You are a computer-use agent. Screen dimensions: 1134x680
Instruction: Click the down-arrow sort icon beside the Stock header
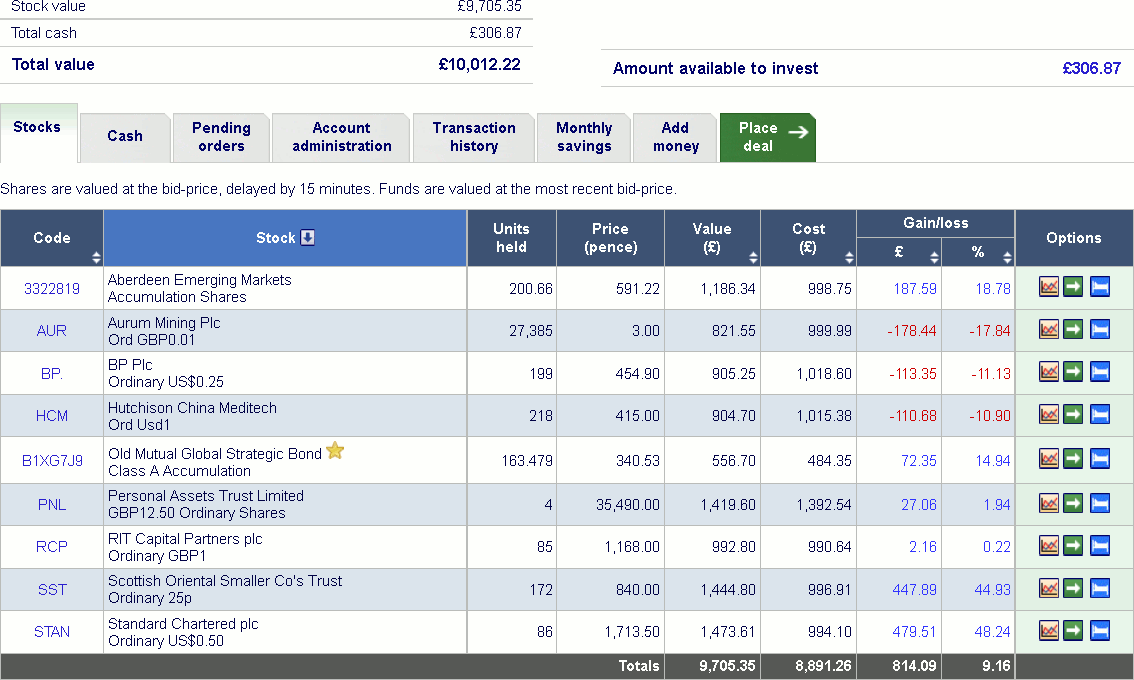coord(307,237)
